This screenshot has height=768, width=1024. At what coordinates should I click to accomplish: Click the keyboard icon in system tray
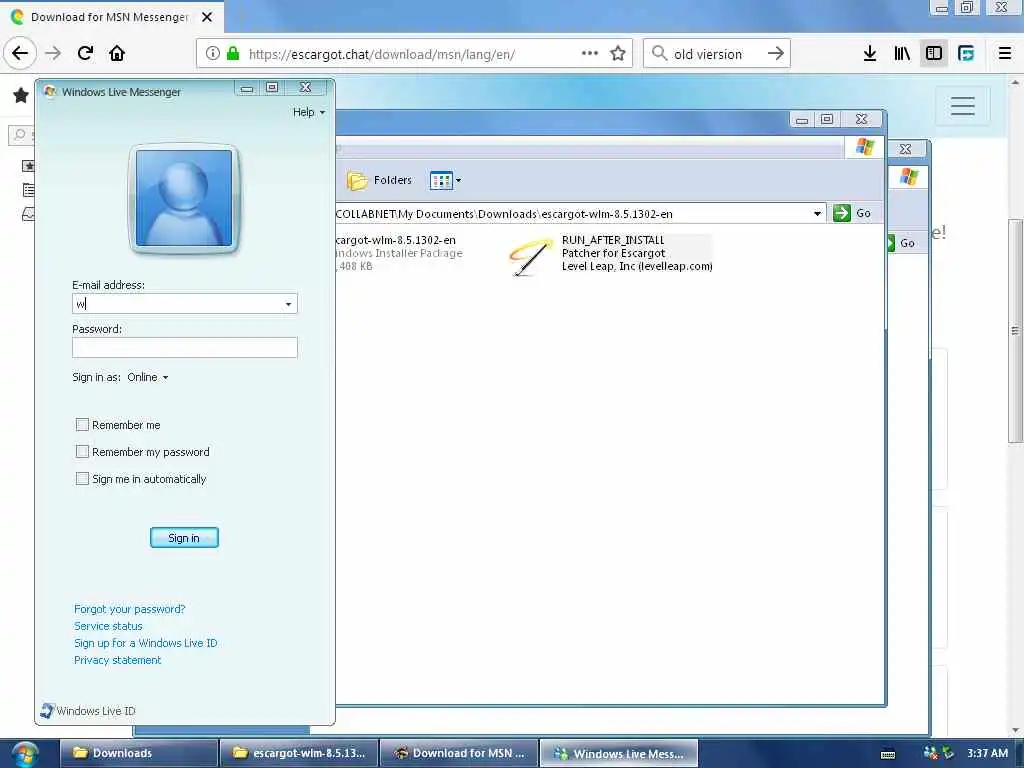tap(888, 754)
